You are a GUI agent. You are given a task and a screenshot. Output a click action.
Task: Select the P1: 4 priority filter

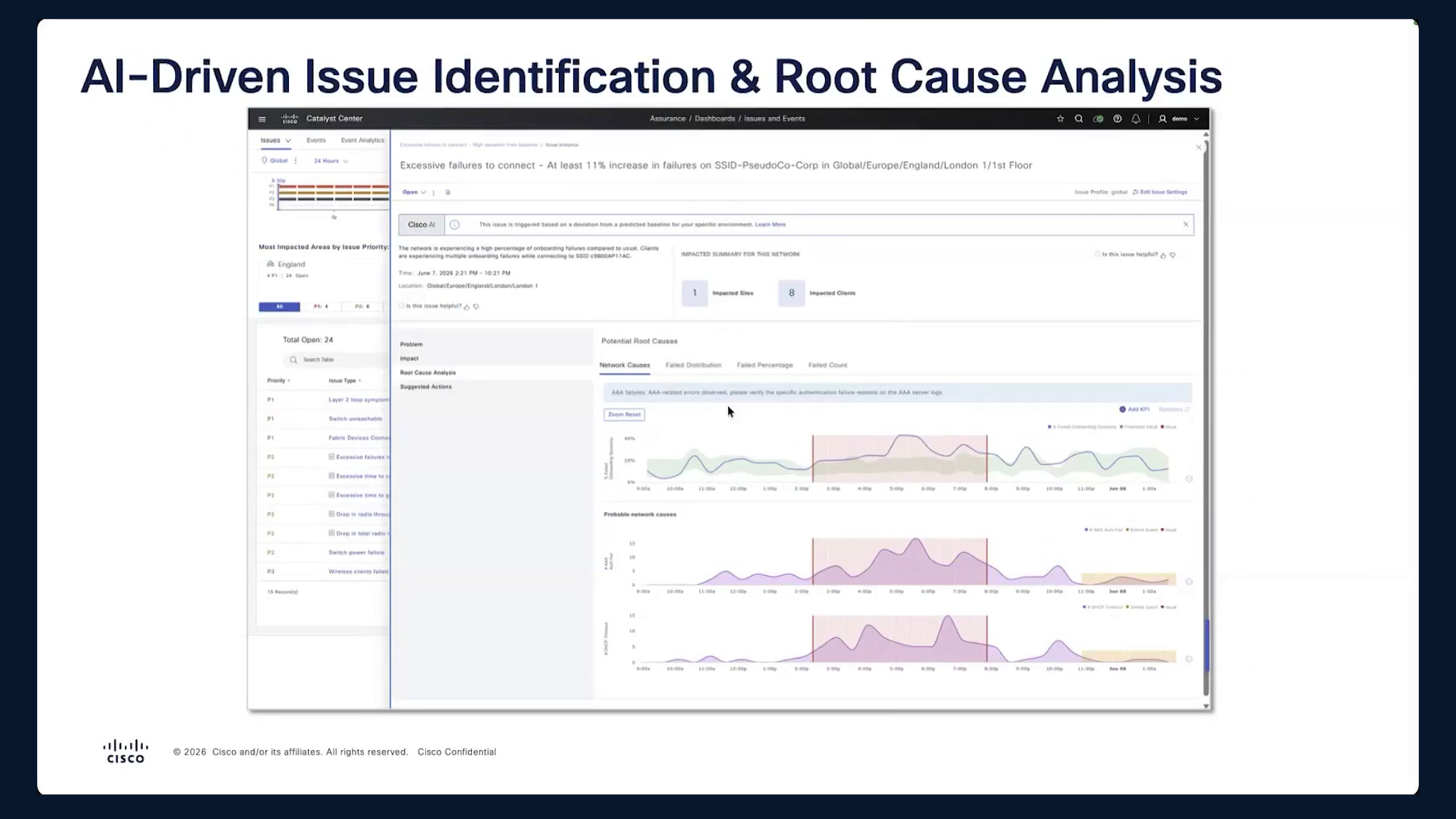pos(321,307)
